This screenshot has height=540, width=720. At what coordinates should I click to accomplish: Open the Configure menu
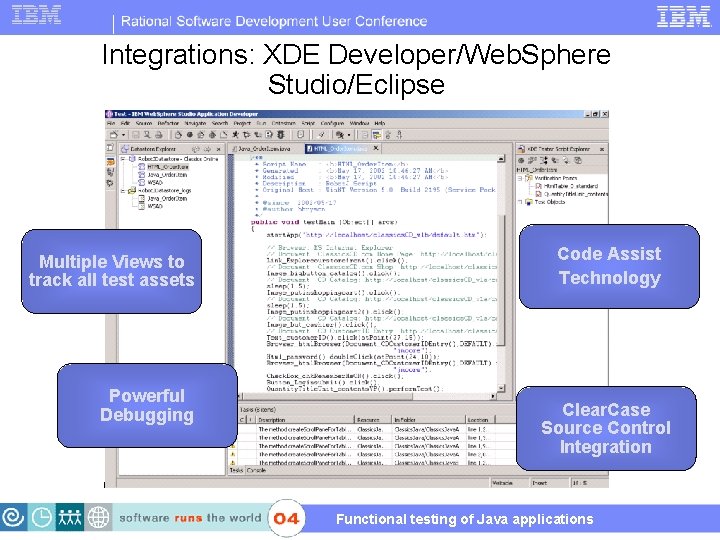click(x=332, y=123)
